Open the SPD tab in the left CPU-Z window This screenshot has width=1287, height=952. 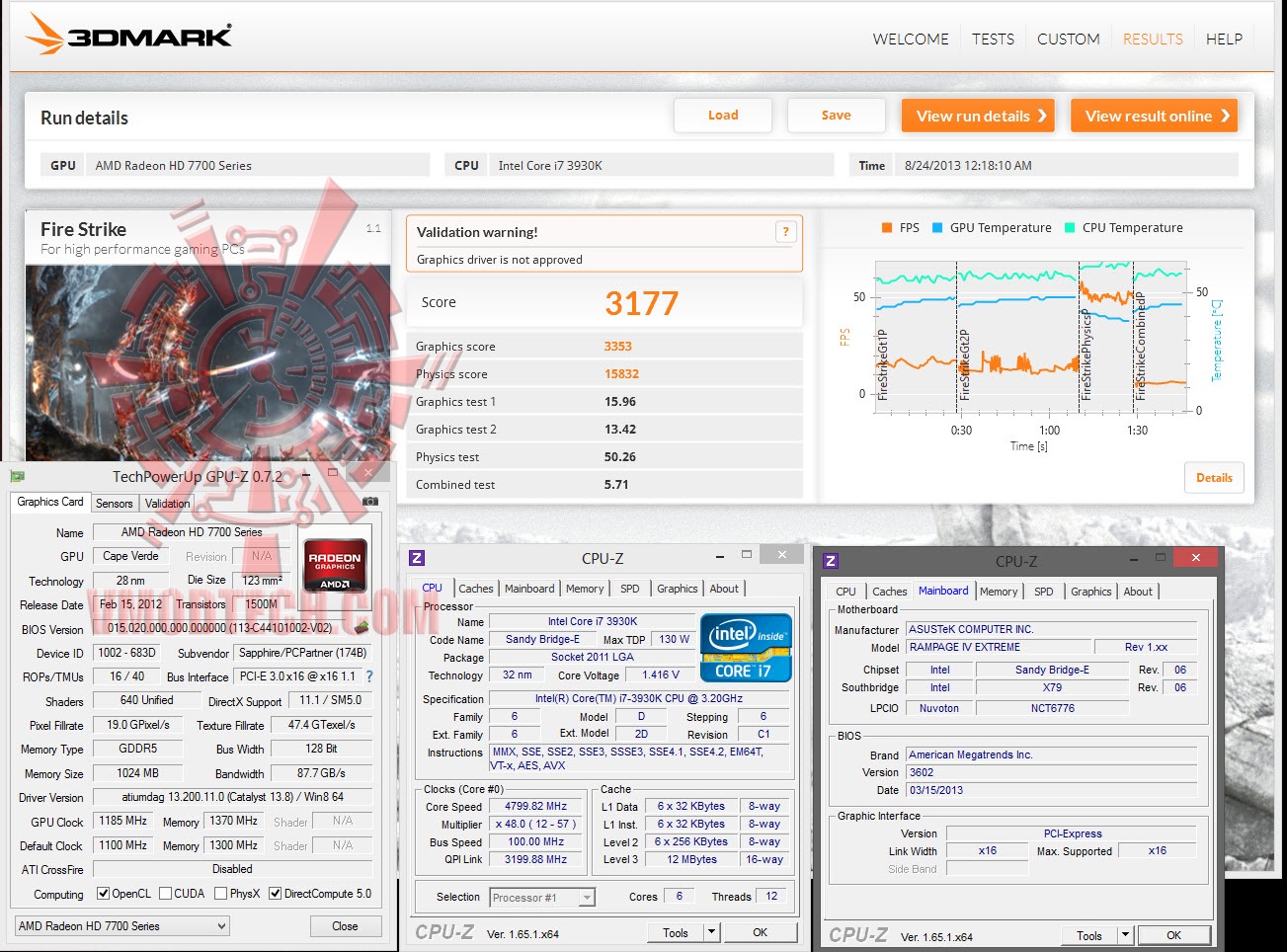click(x=630, y=589)
